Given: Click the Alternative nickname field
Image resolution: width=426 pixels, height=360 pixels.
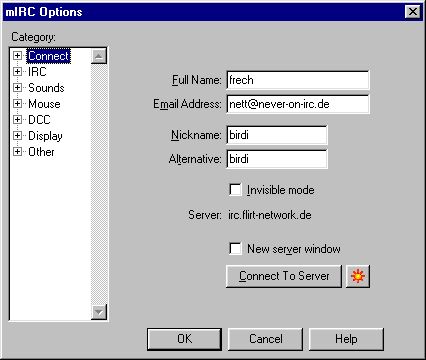Looking at the screenshot, I should pos(277,159).
